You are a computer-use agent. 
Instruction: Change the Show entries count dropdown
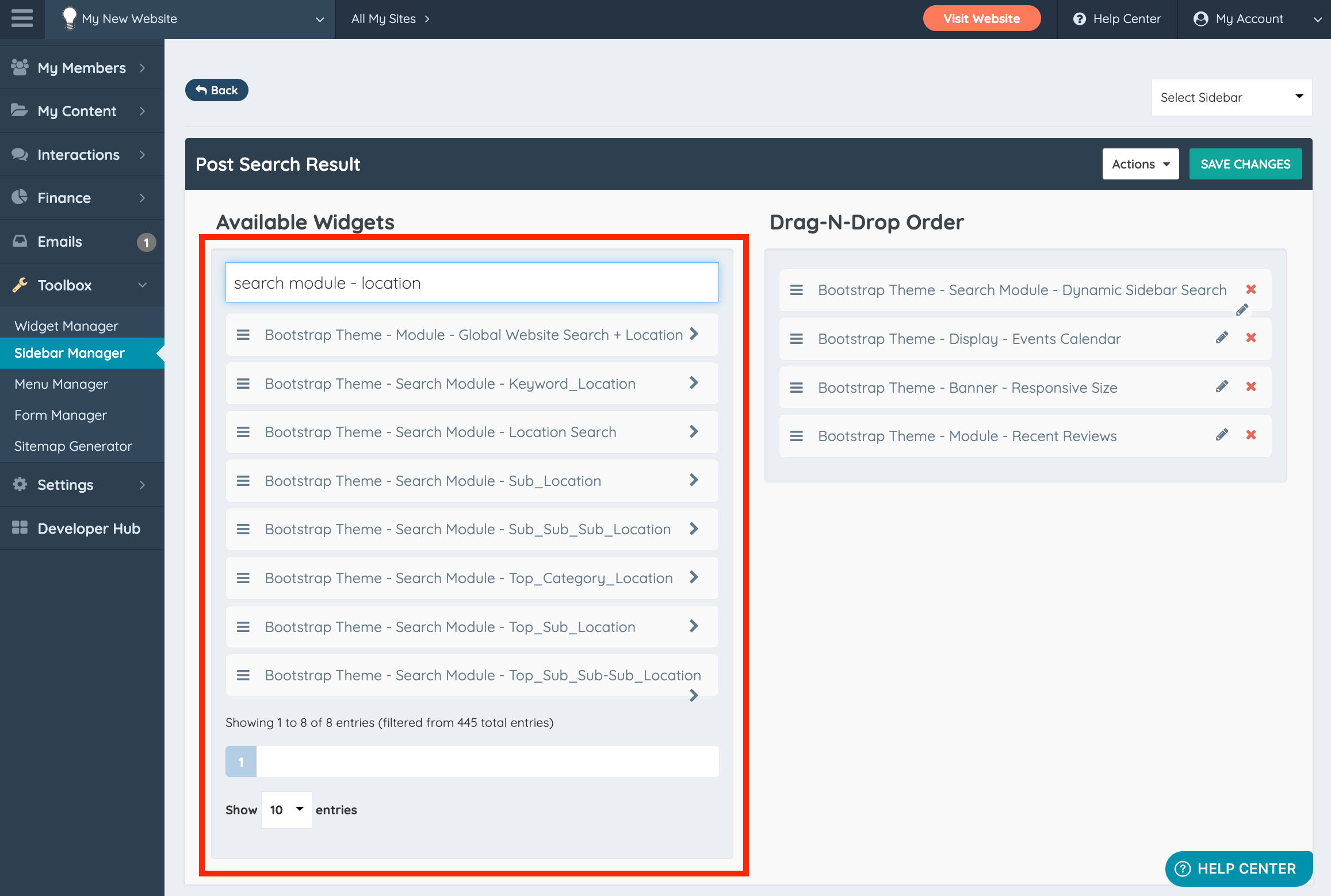point(286,810)
